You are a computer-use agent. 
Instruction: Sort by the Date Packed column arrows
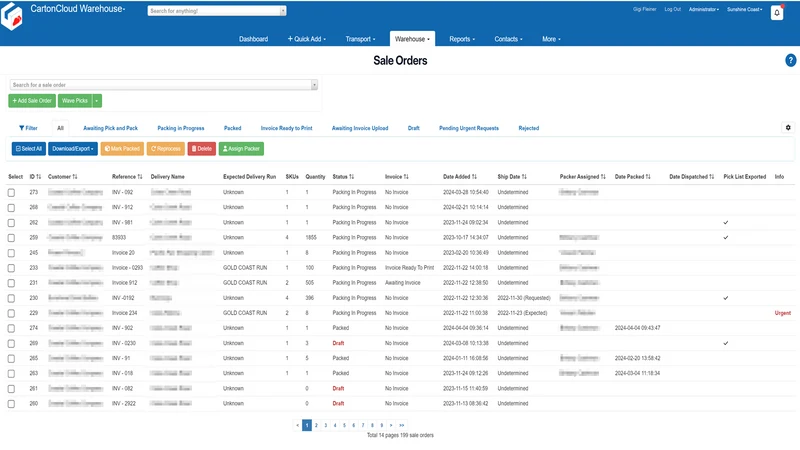(x=648, y=177)
